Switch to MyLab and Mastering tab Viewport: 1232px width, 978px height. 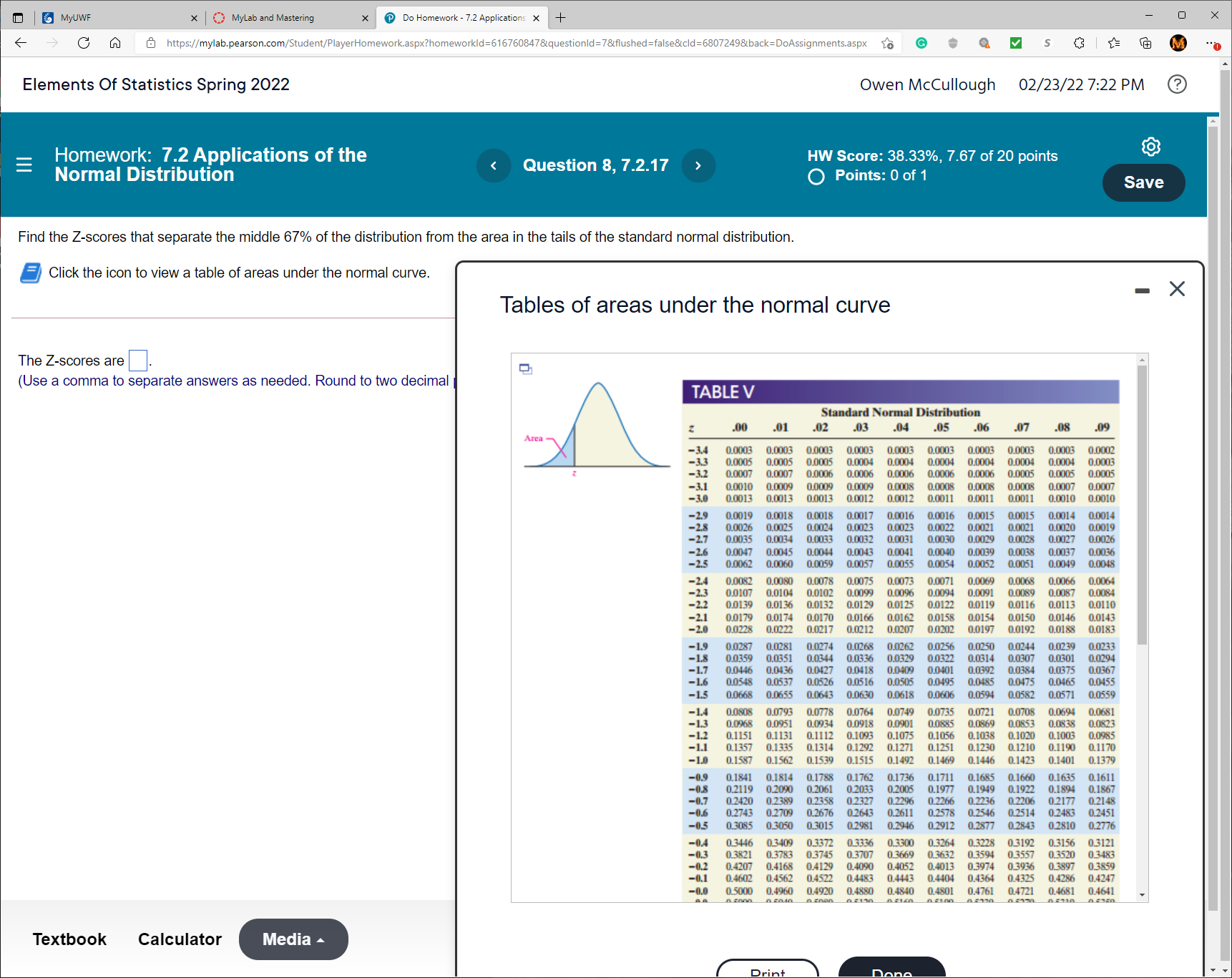(290, 18)
